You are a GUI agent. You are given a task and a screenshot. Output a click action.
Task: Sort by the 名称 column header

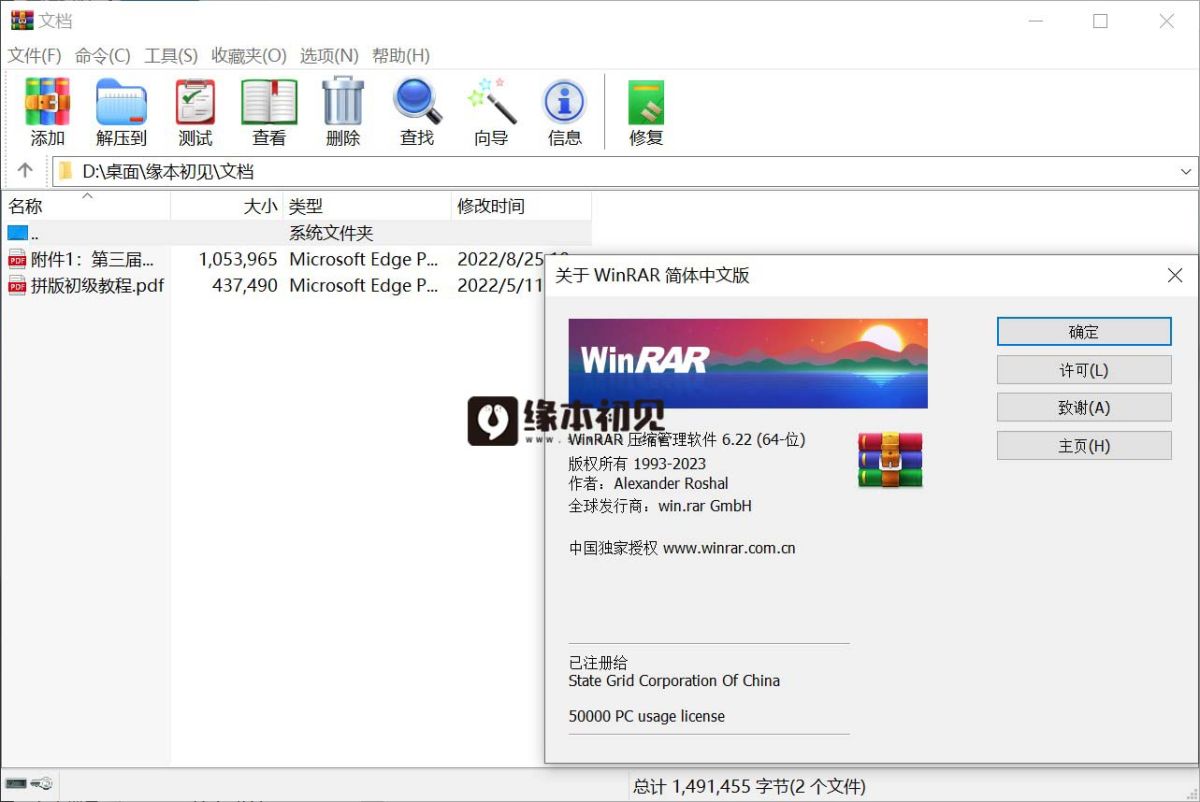pos(86,206)
